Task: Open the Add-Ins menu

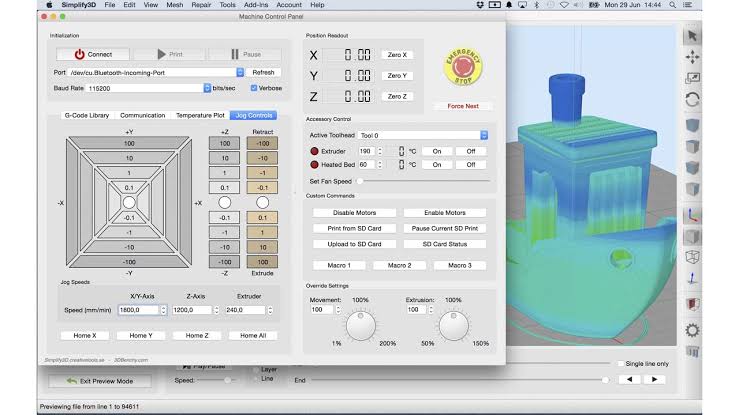Action: 256,5
